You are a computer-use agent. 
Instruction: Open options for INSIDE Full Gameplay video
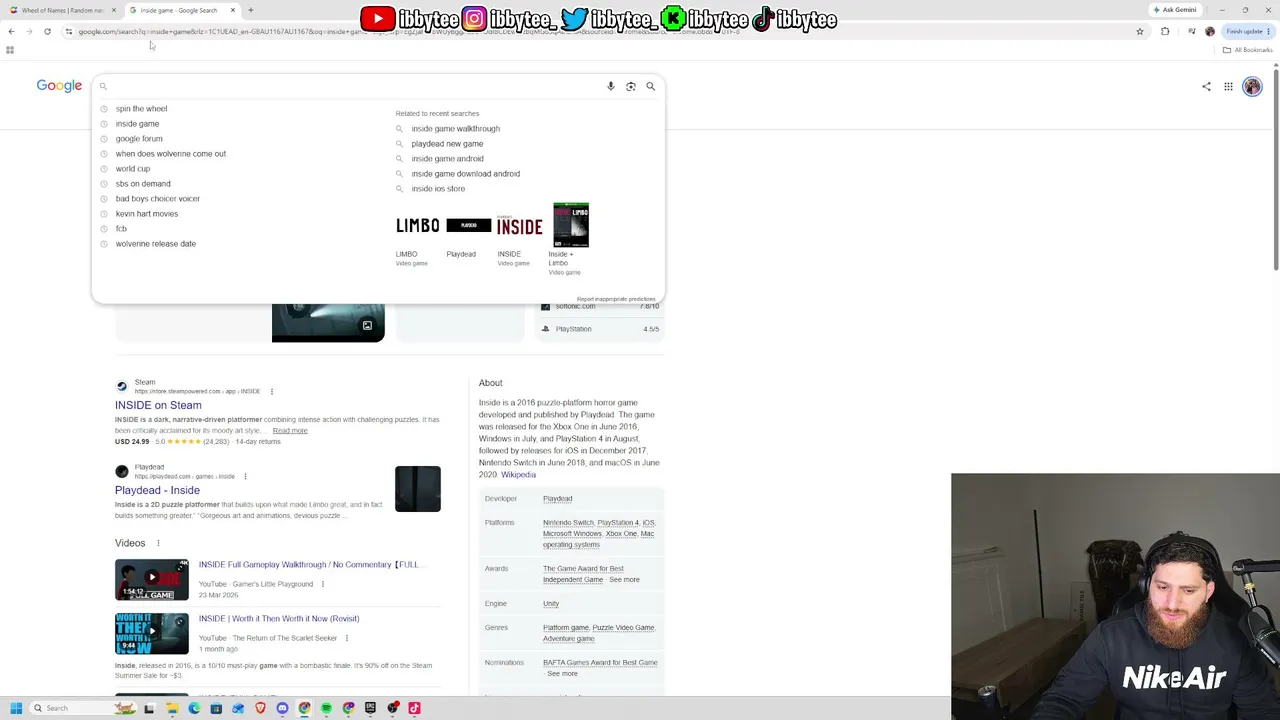point(322,584)
